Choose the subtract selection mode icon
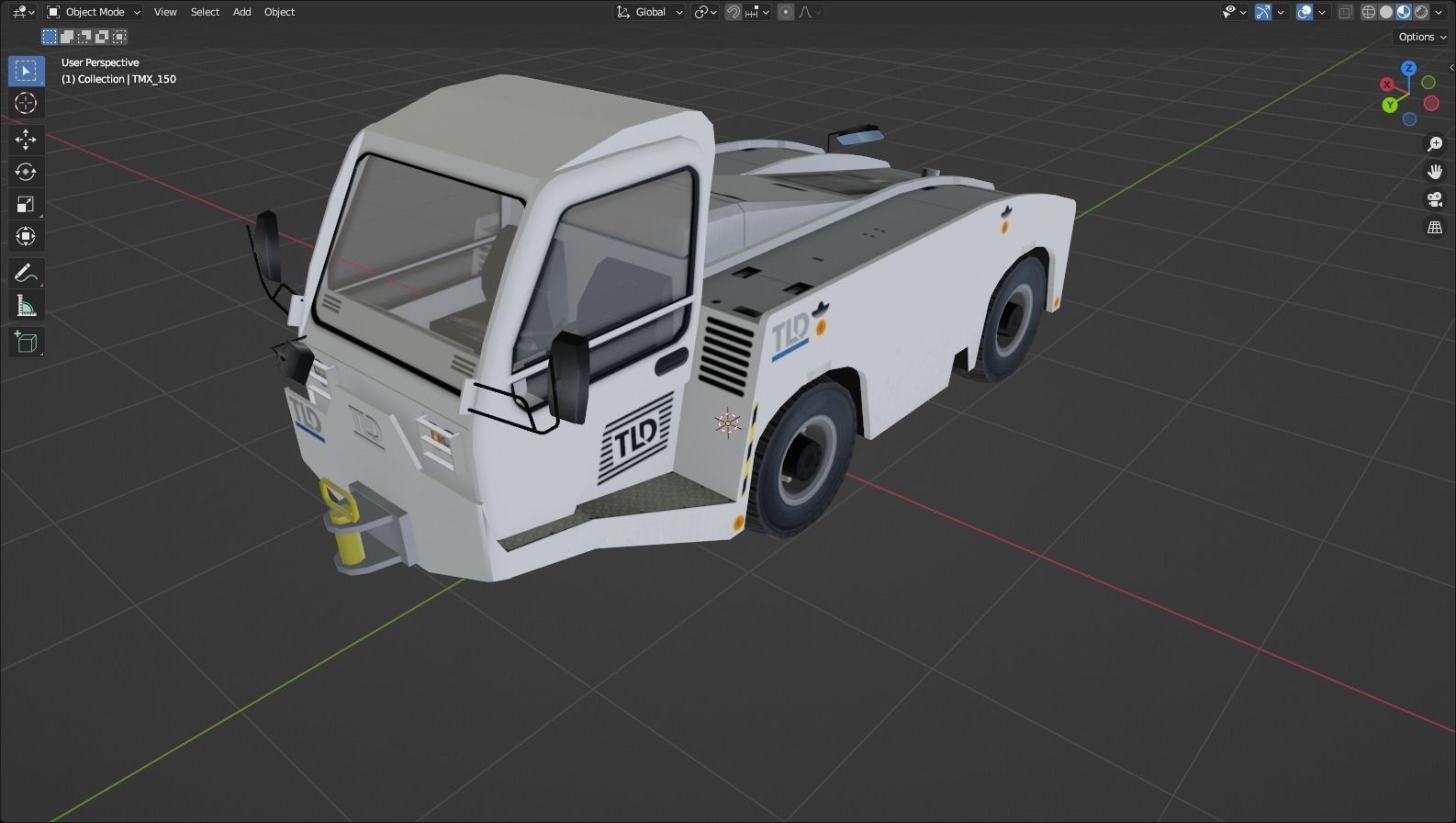 pyautogui.click(x=84, y=37)
